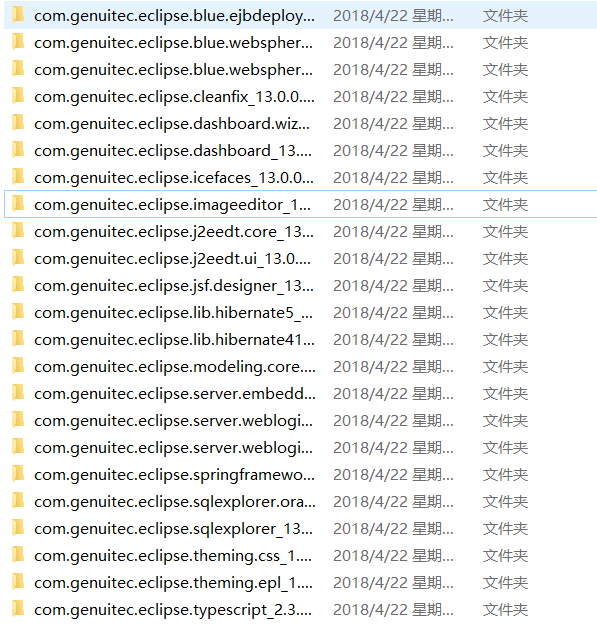Viewport: 597px width, 628px height.
Task: Click the folder icon of com.genuitec.eclipse.sqlexplorer_13
Action: [x=18, y=528]
